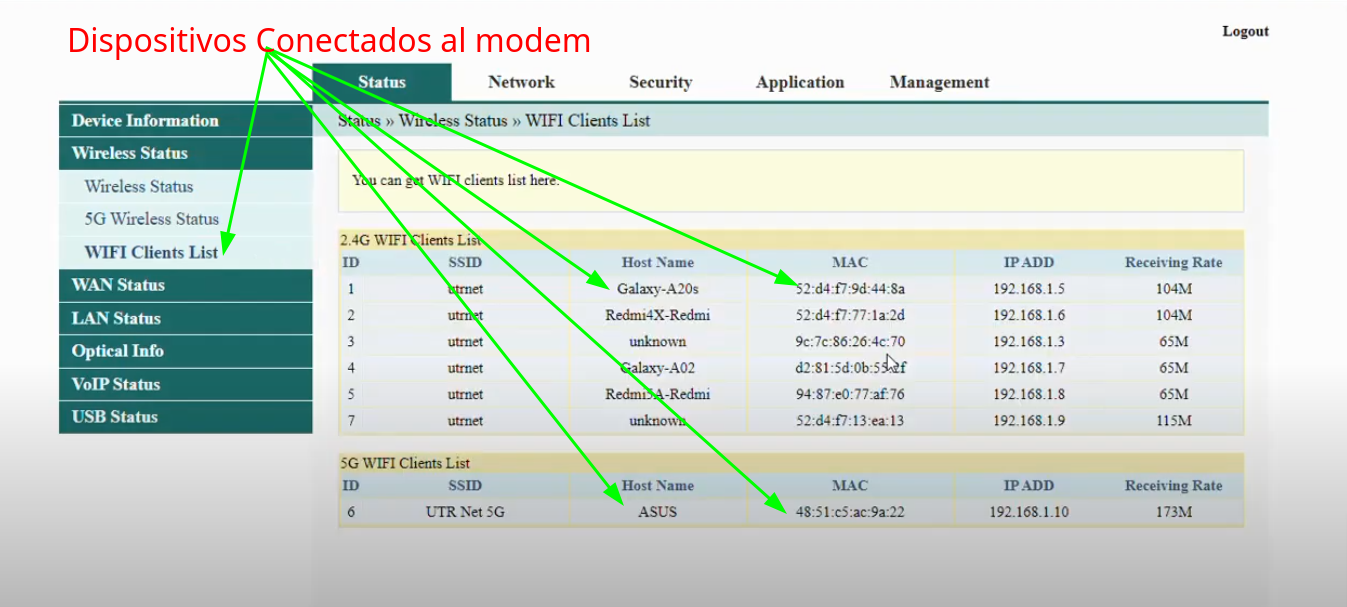Select the Management tab

939,82
